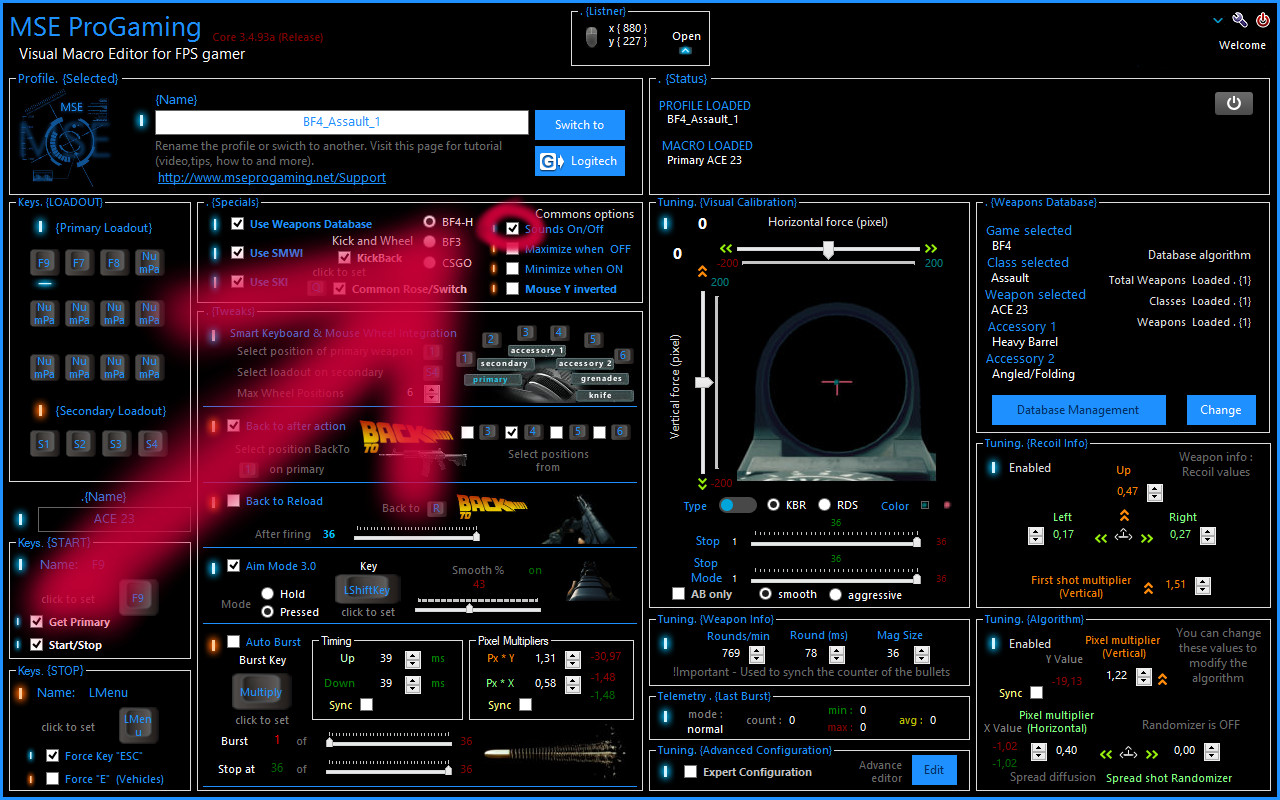The width and height of the screenshot is (1280, 800).
Task: Click the Smooth % slider
Action: tap(478, 606)
